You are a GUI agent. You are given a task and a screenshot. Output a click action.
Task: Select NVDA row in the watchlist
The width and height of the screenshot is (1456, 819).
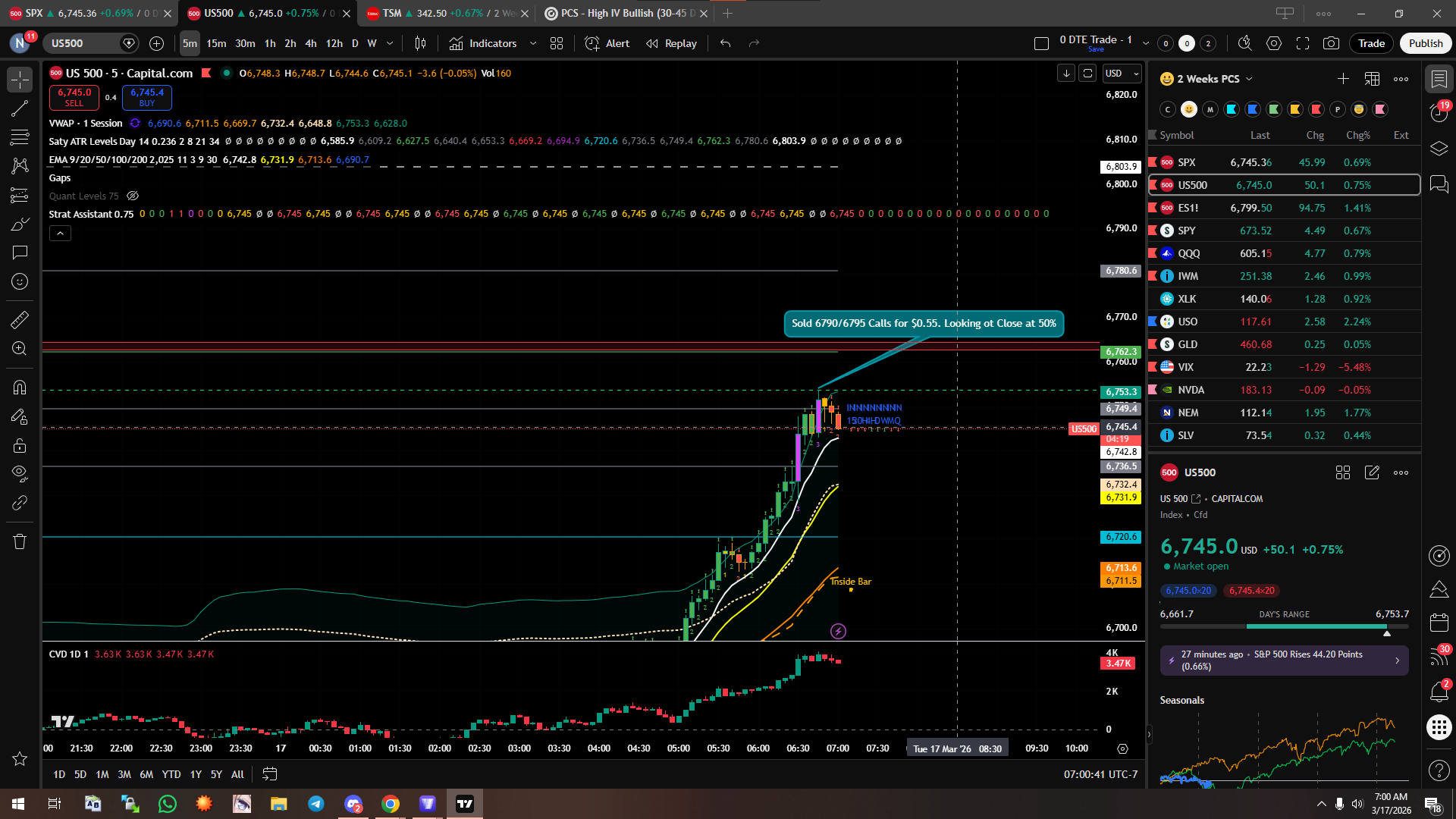(x=1283, y=390)
